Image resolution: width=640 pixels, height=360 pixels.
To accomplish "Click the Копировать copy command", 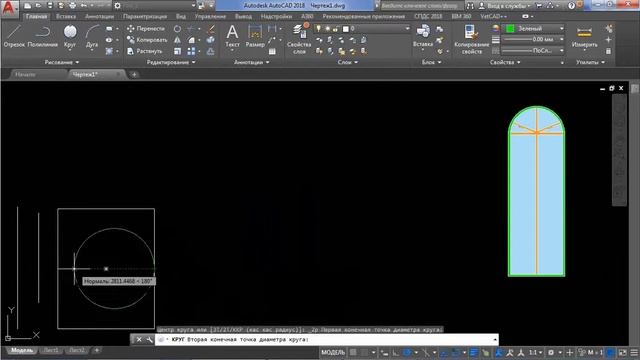I will pyautogui.click(x=147, y=40).
